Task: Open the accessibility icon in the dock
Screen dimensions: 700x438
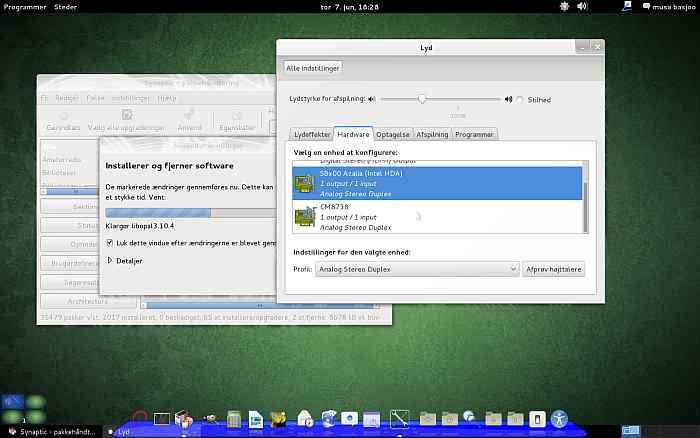Action: (559, 419)
